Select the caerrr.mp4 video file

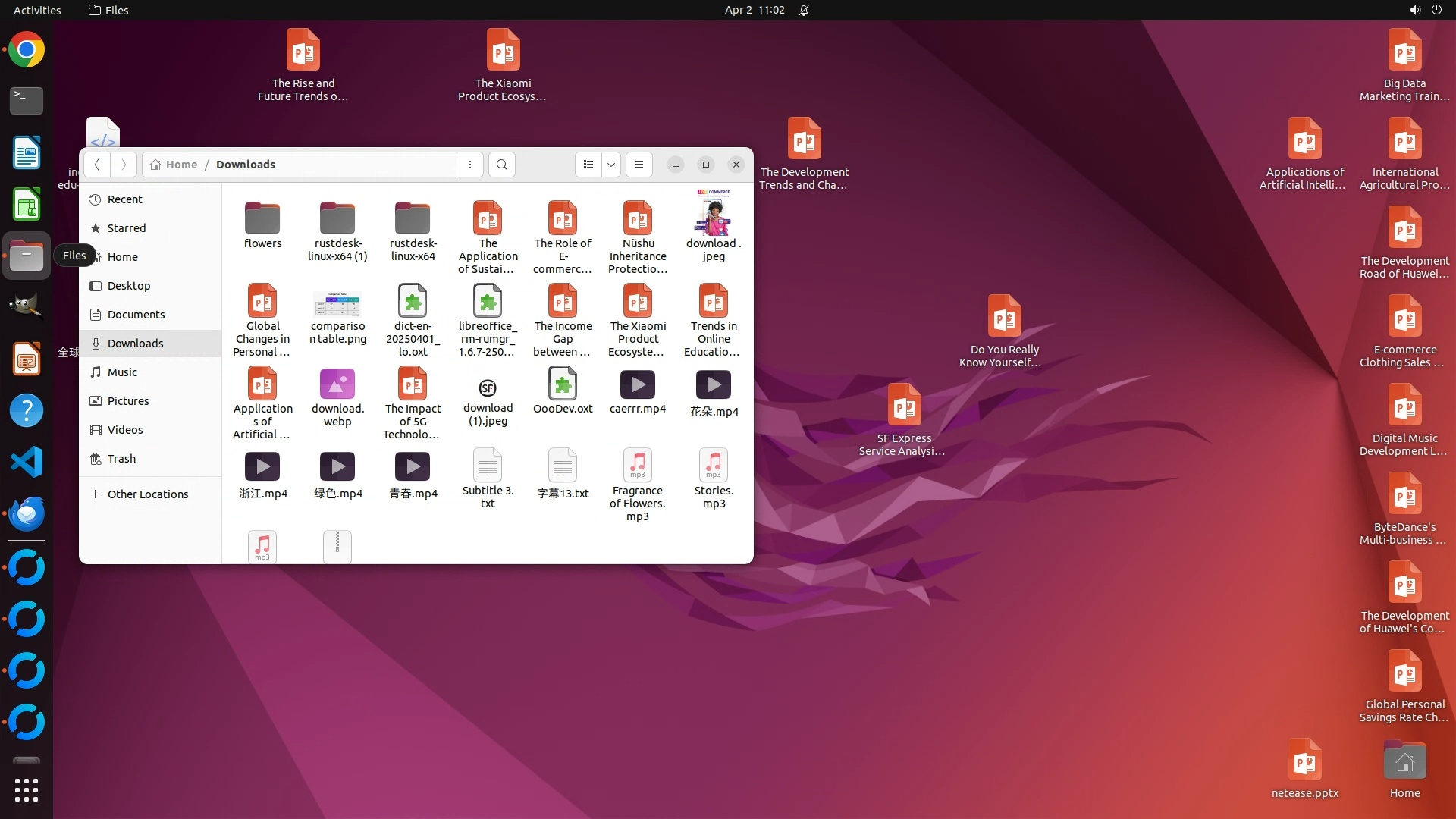coord(637,385)
